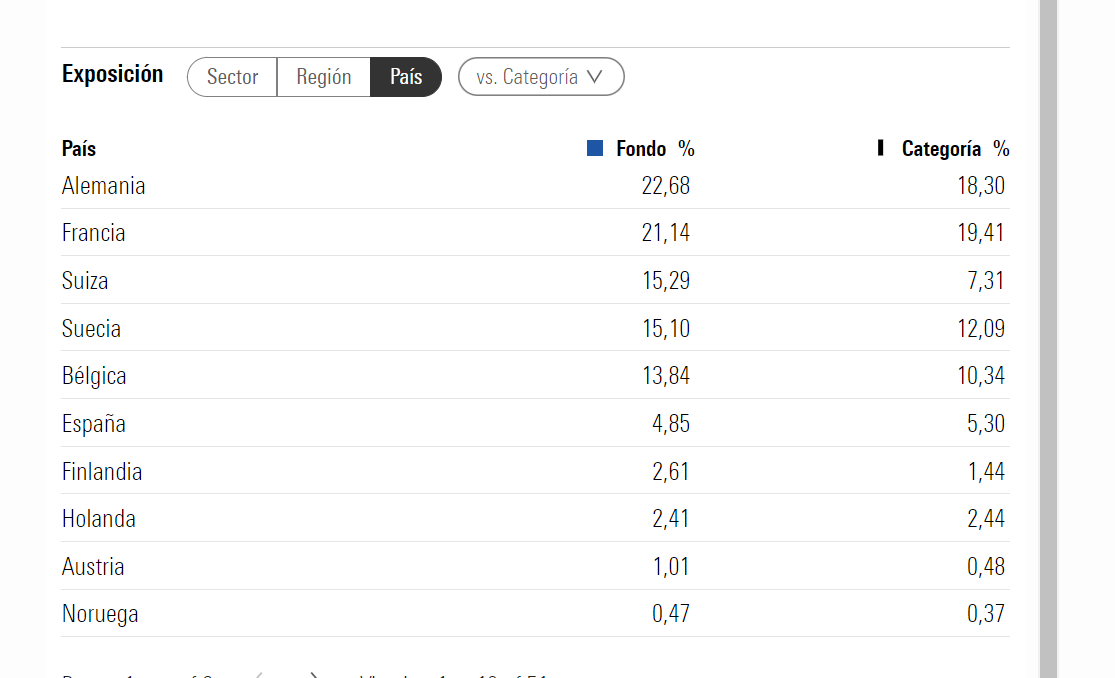Click the vertical scrollbar on the right
The height and width of the screenshot is (678, 1115).
click(1048, 340)
